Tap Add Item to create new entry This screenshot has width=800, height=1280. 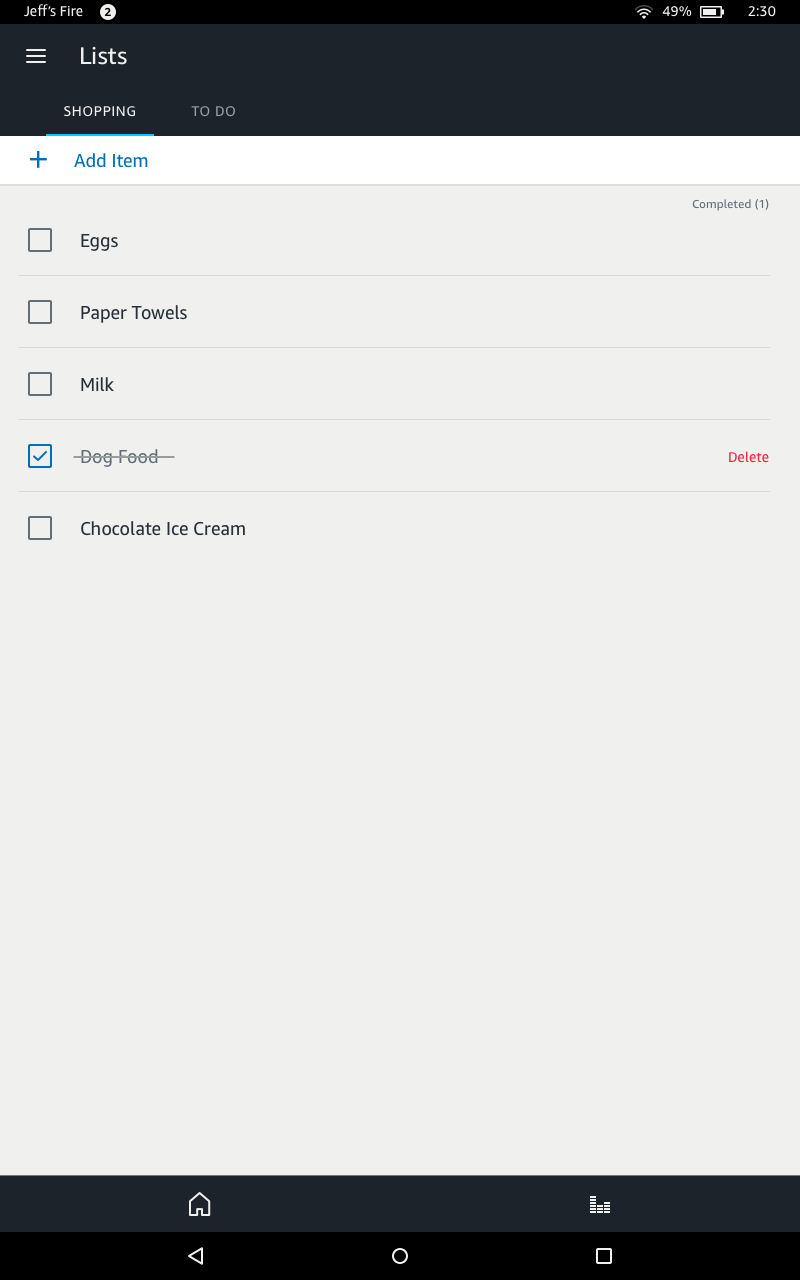pyautogui.click(x=110, y=160)
